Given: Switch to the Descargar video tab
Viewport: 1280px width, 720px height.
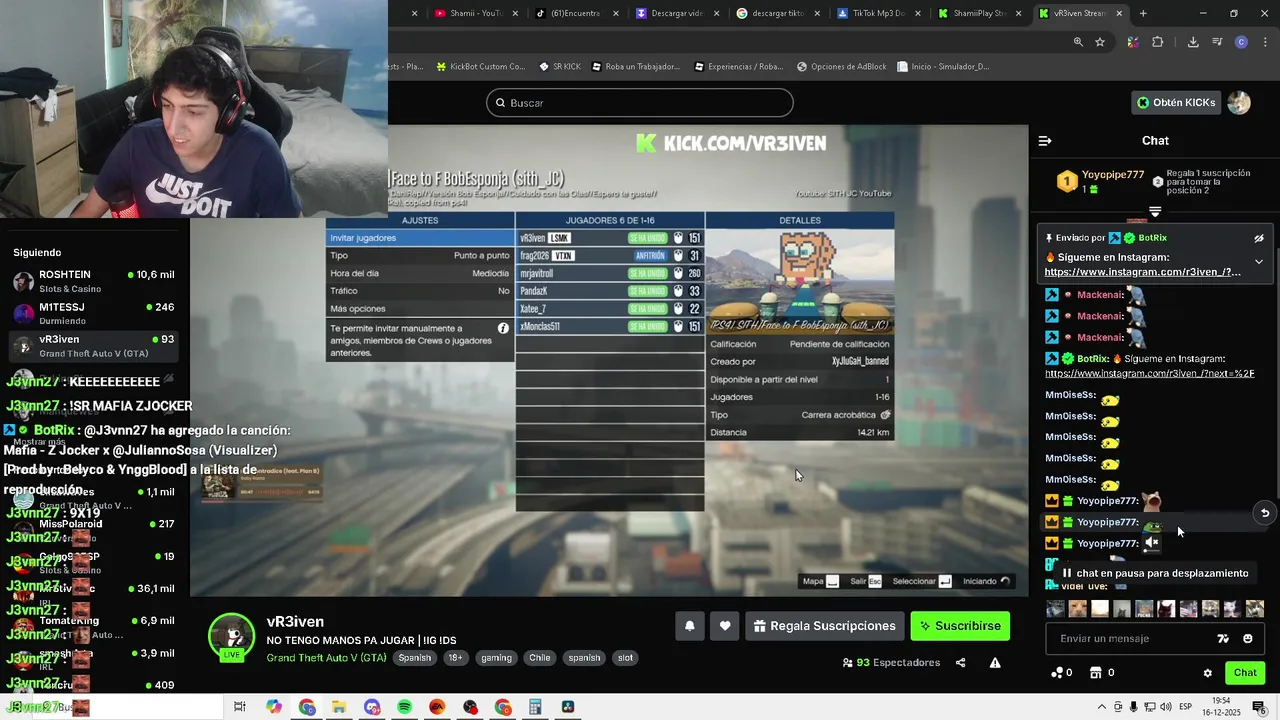Looking at the screenshot, I should coord(677,13).
